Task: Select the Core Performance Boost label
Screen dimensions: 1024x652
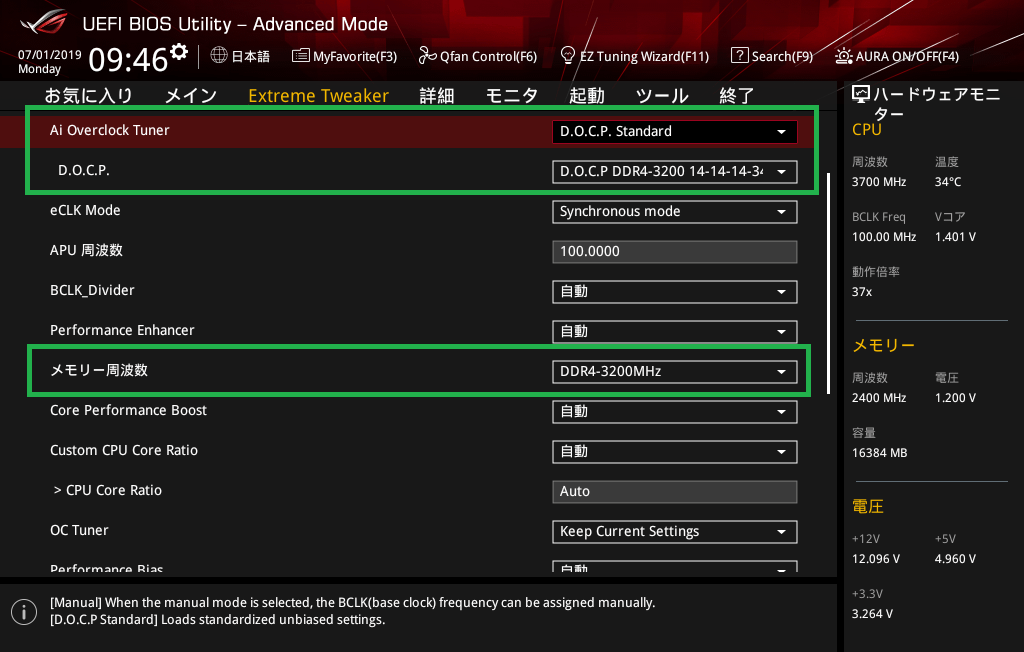Action: coord(129,410)
